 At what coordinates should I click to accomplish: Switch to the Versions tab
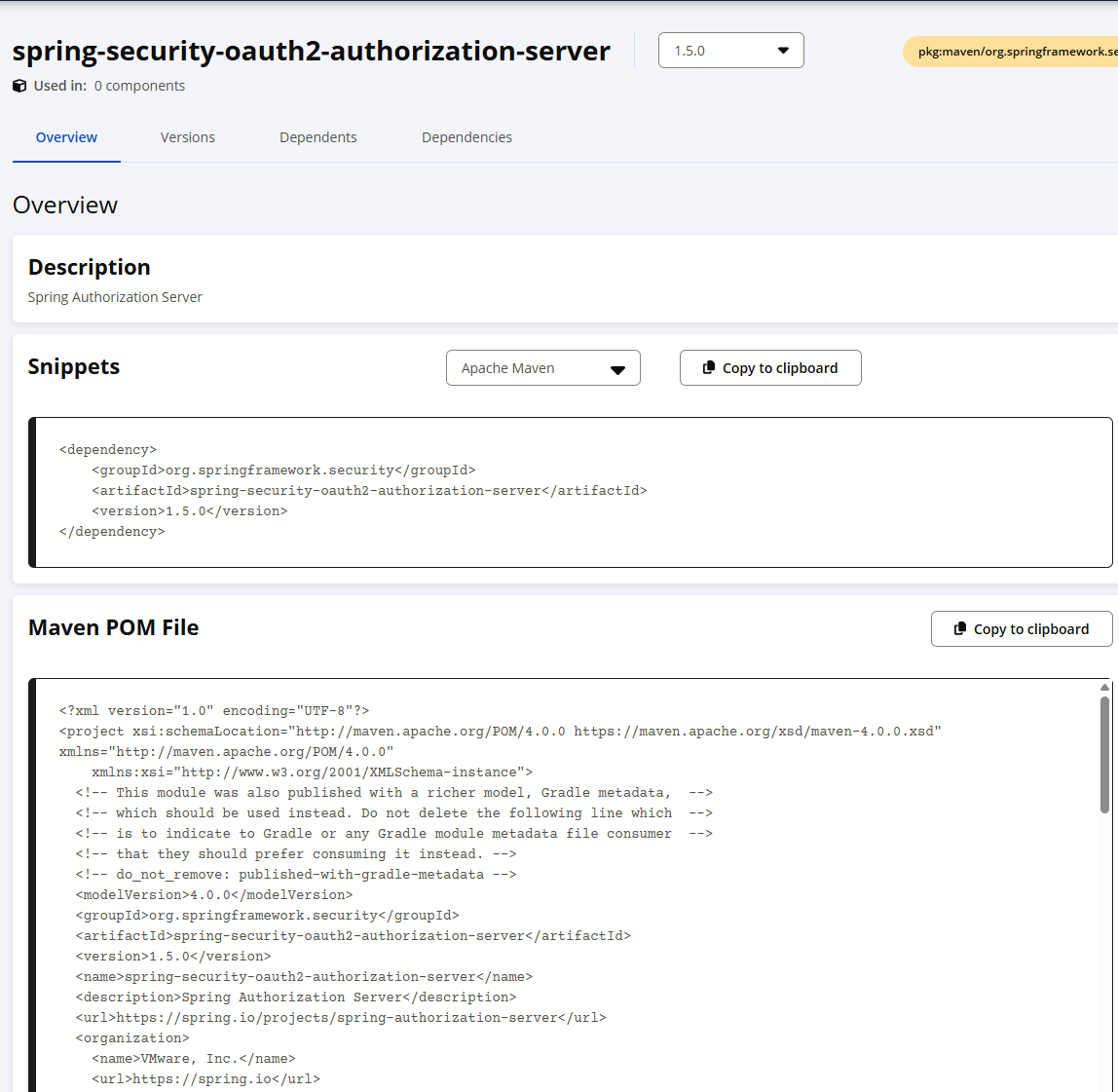tap(187, 137)
